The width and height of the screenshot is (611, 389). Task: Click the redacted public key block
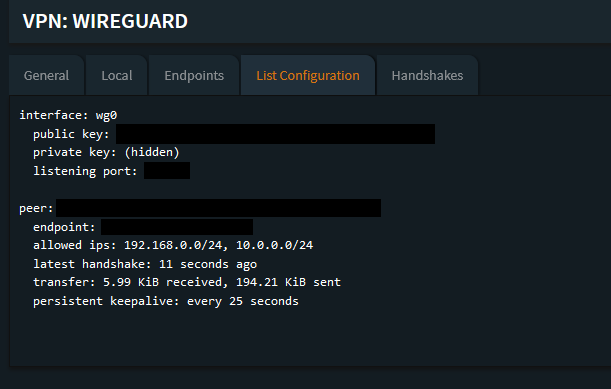pos(275,134)
